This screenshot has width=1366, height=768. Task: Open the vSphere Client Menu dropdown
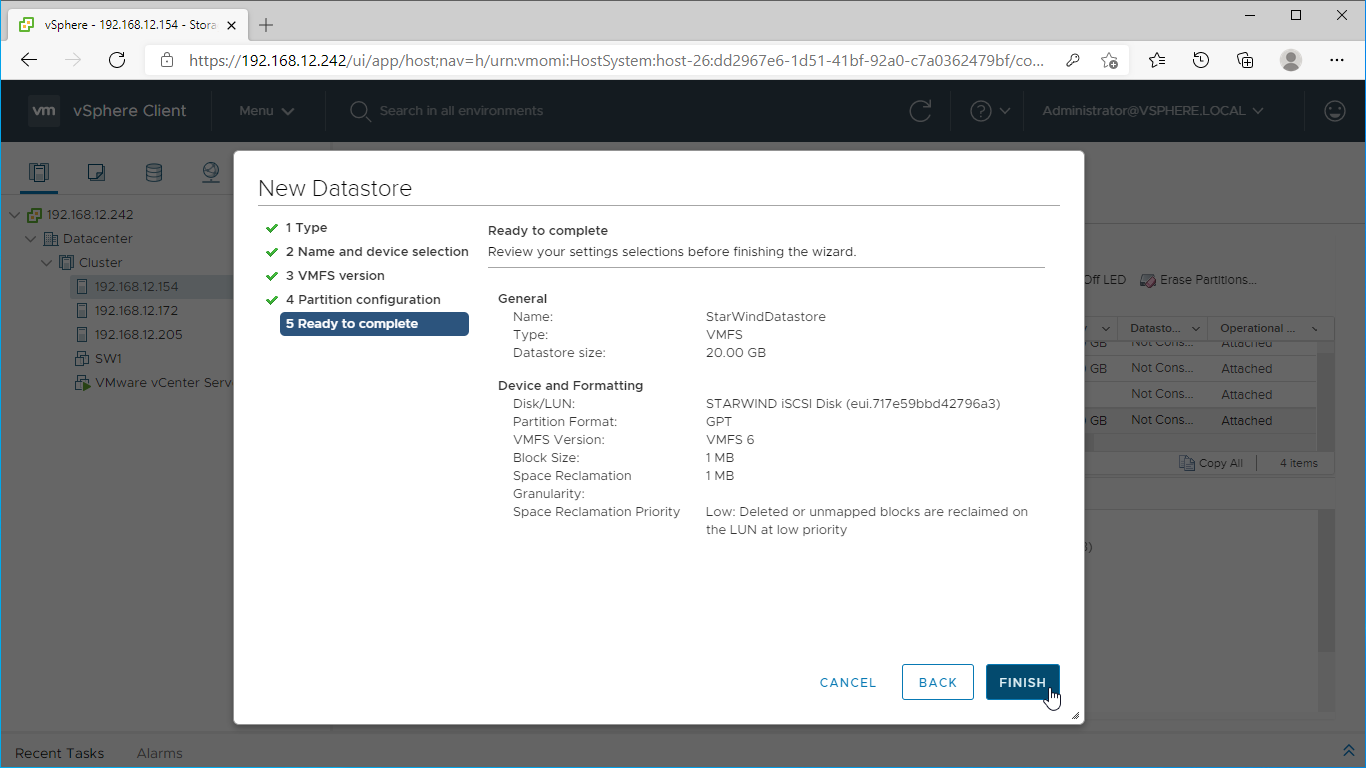coord(267,111)
